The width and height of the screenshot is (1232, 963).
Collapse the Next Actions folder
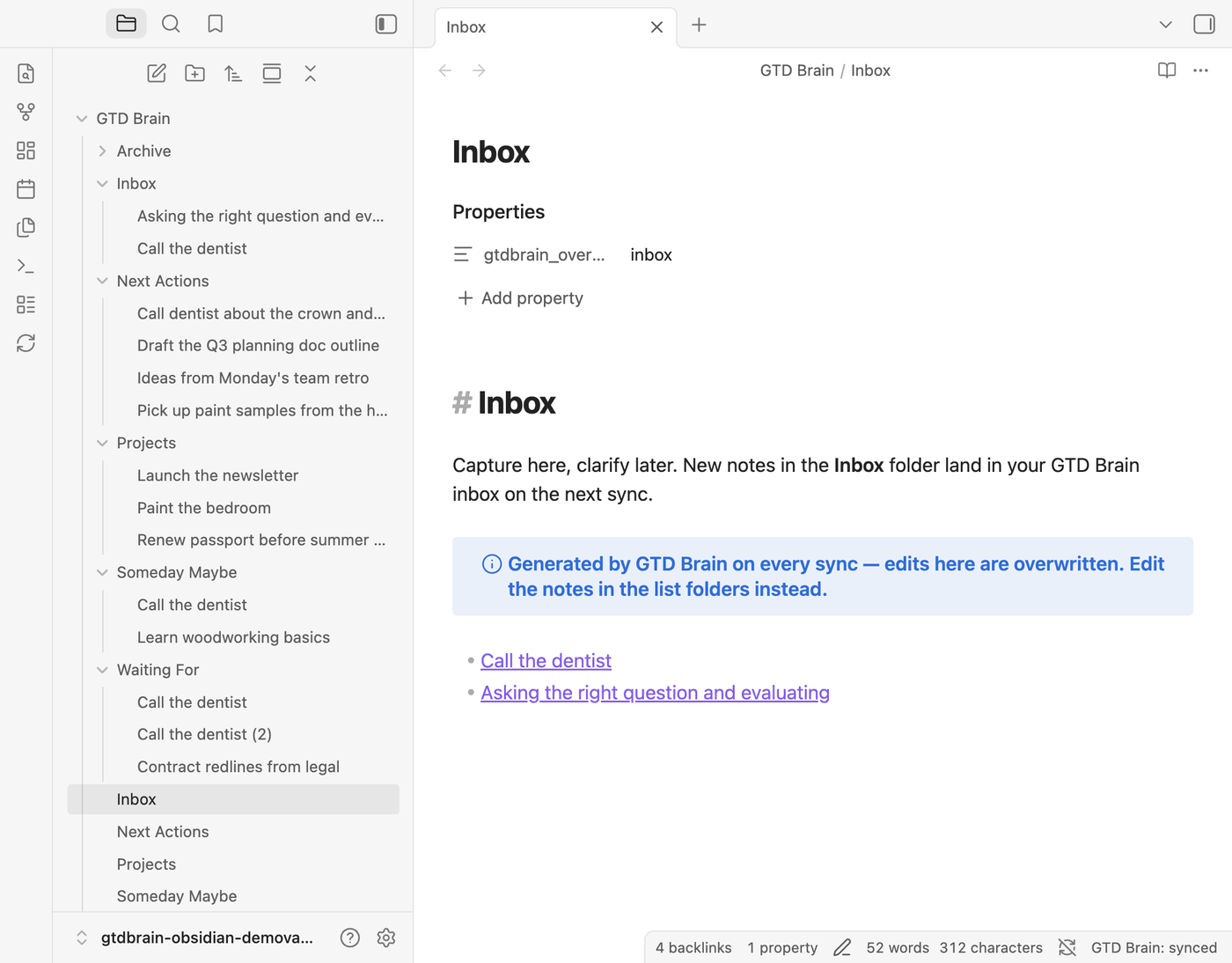tap(102, 281)
